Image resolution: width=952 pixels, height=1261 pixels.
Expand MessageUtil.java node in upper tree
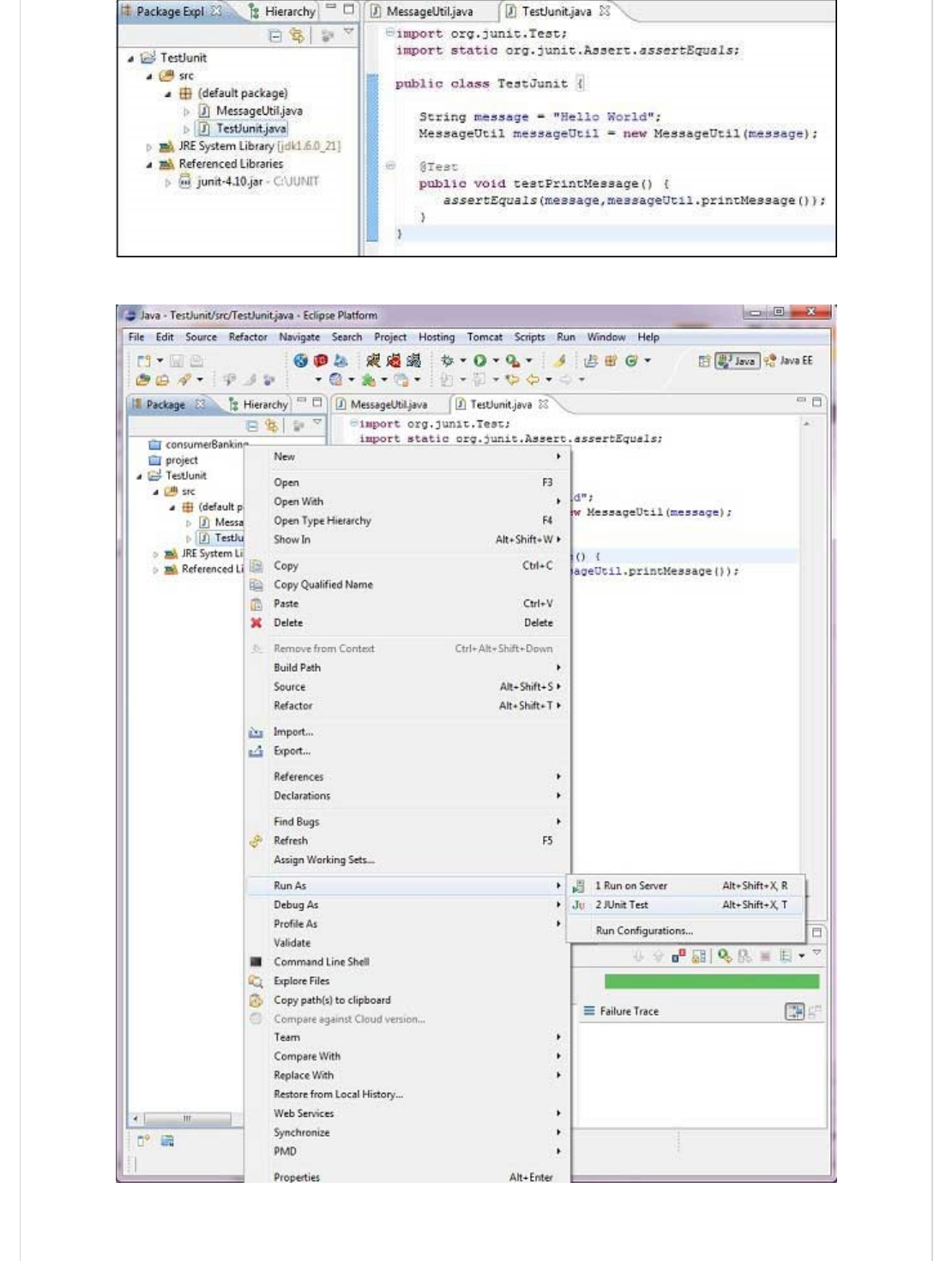(187, 112)
